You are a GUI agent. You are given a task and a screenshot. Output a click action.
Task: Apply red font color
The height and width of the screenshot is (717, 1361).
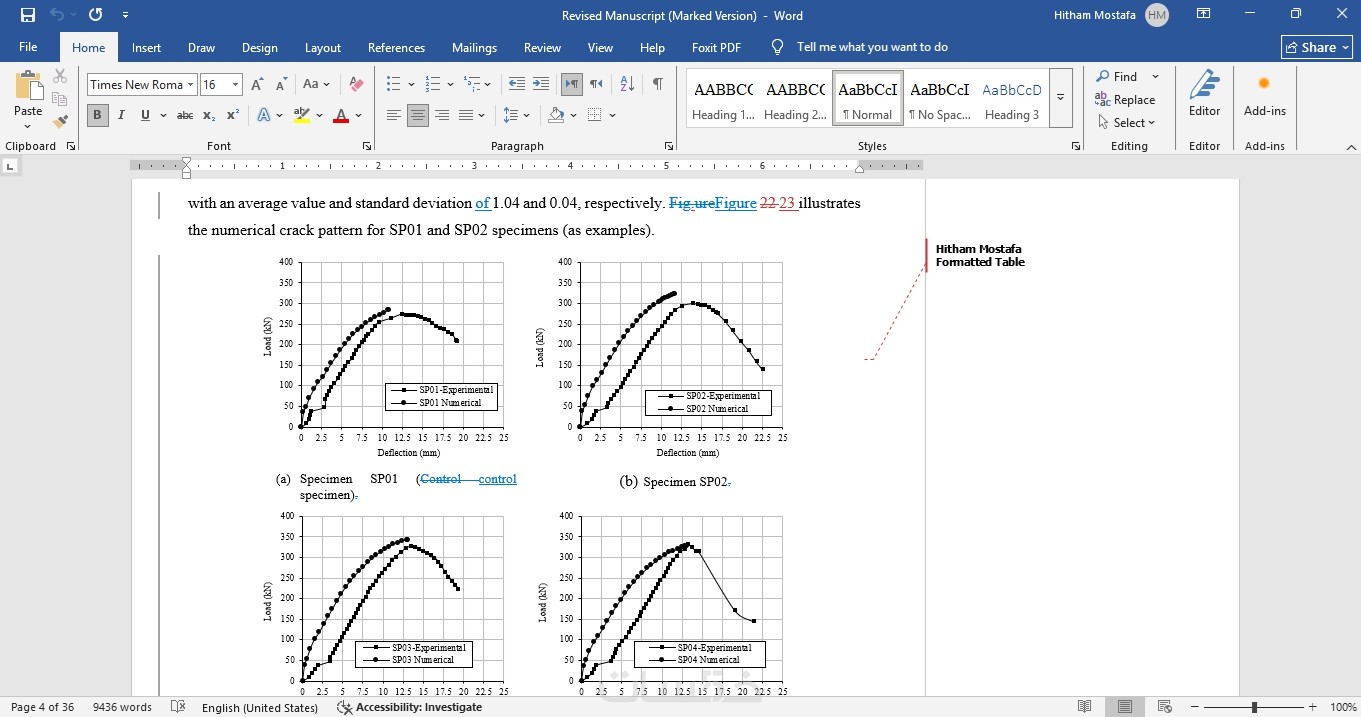click(x=341, y=116)
